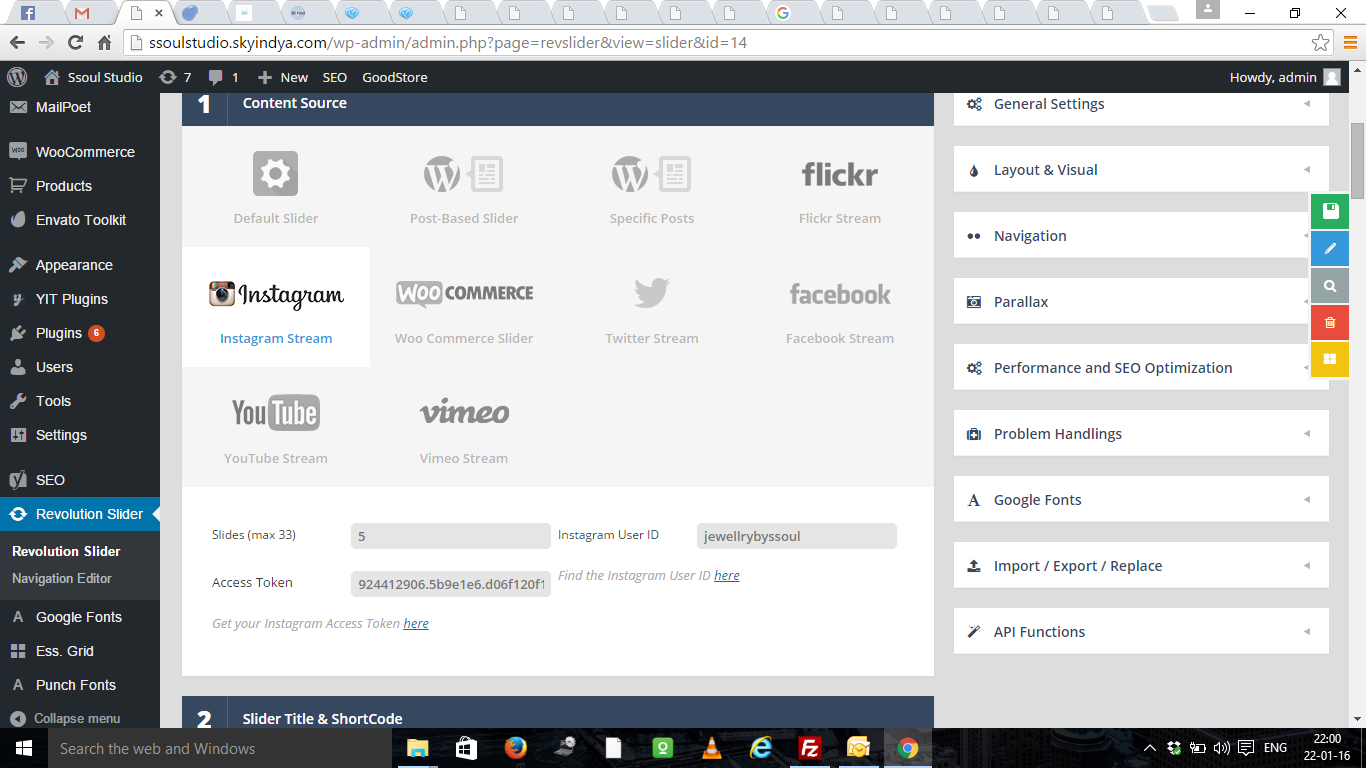
Task: Open the Users admin menu
Action: click(x=80, y=367)
